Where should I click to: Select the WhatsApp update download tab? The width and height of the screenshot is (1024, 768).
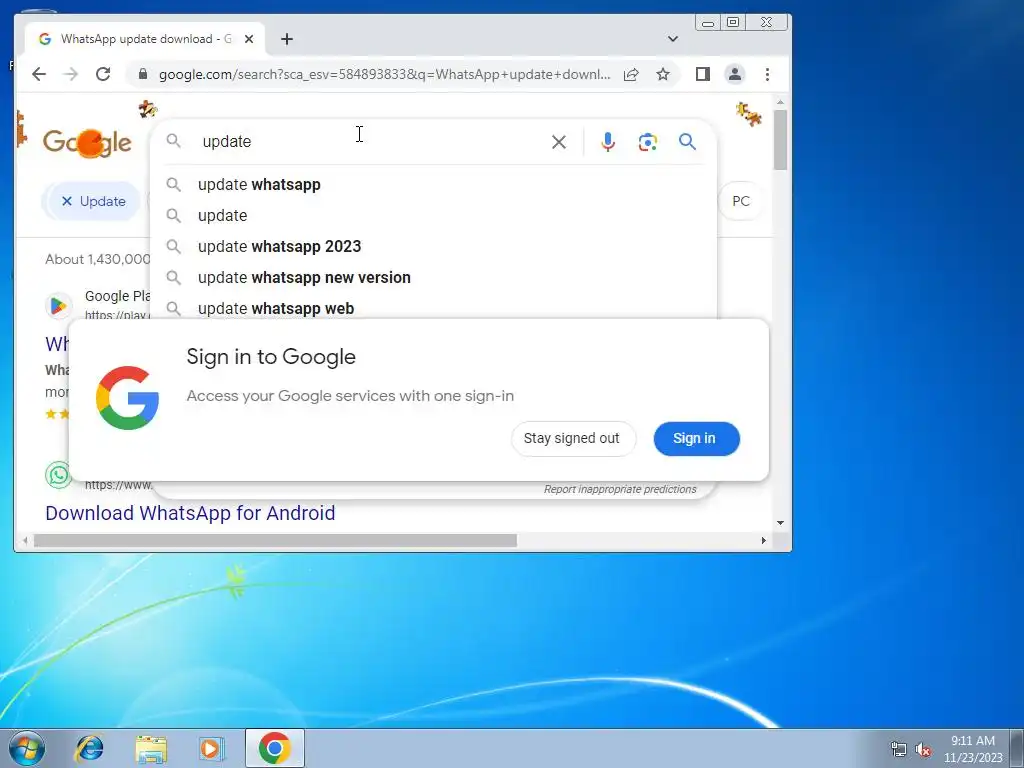[x=145, y=39]
